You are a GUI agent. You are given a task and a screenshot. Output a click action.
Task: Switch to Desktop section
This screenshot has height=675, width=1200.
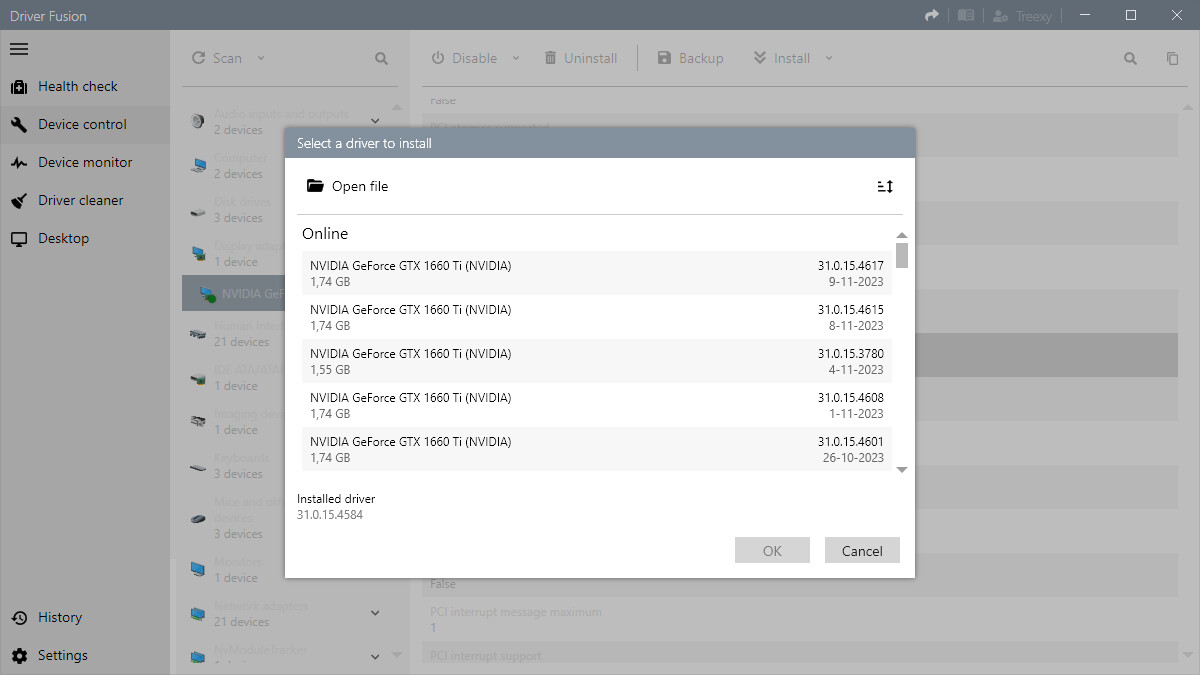point(63,239)
